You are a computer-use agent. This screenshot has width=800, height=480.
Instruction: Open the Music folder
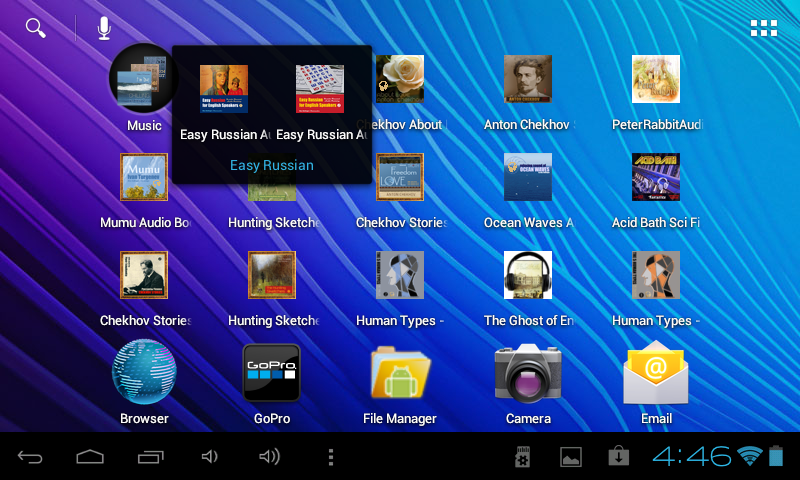[144, 79]
